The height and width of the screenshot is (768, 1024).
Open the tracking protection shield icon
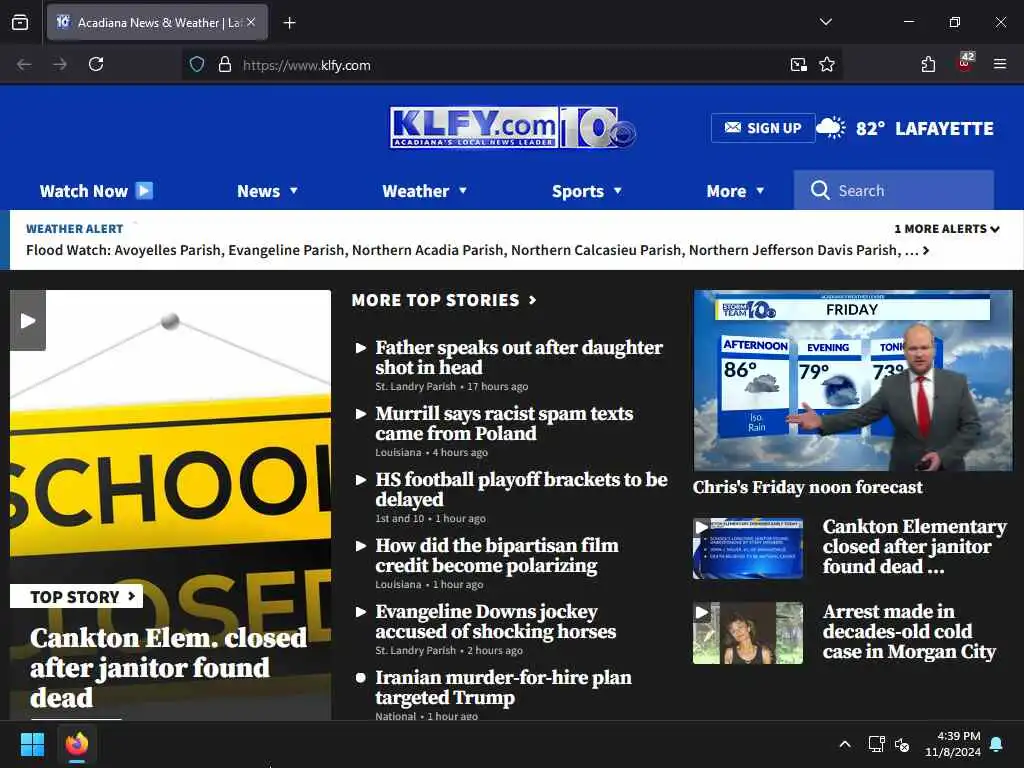pyautogui.click(x=197, y=64)
